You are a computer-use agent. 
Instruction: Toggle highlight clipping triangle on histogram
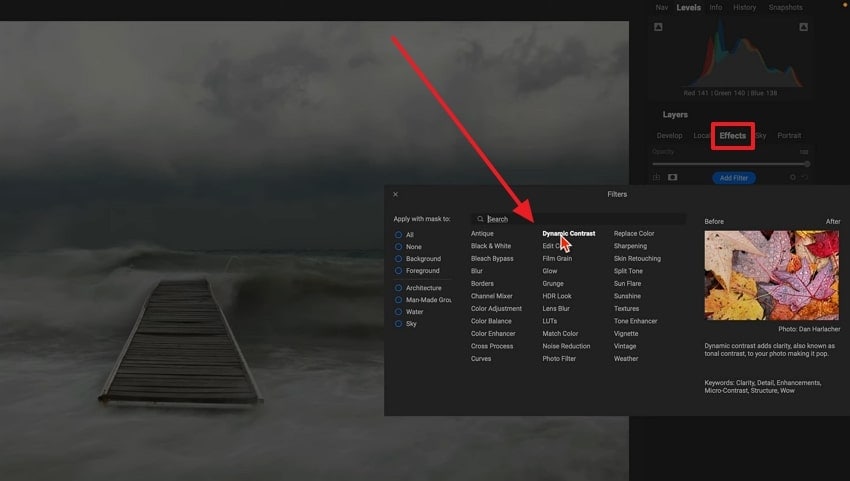803,27
